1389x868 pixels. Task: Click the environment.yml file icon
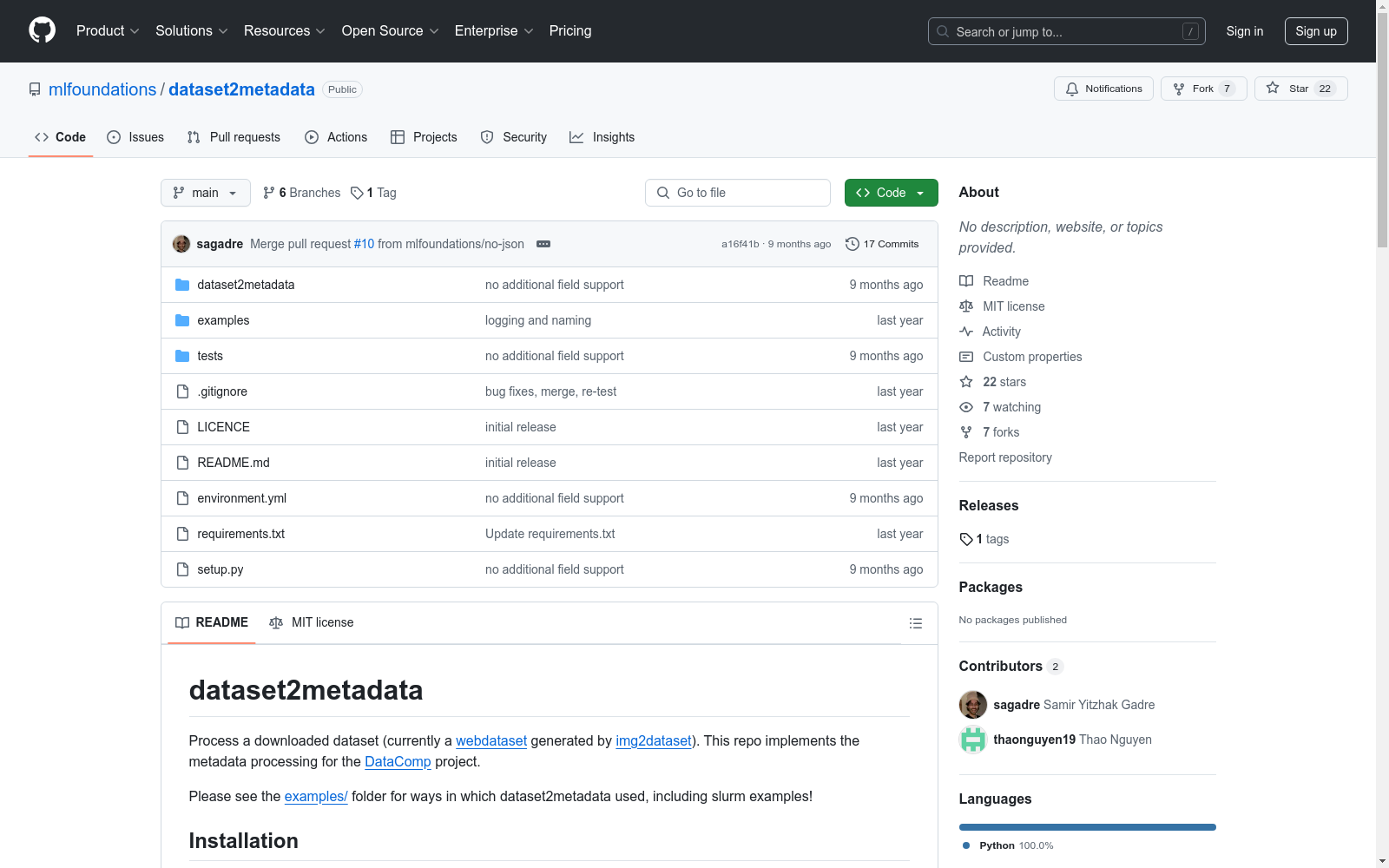point(182,498)
